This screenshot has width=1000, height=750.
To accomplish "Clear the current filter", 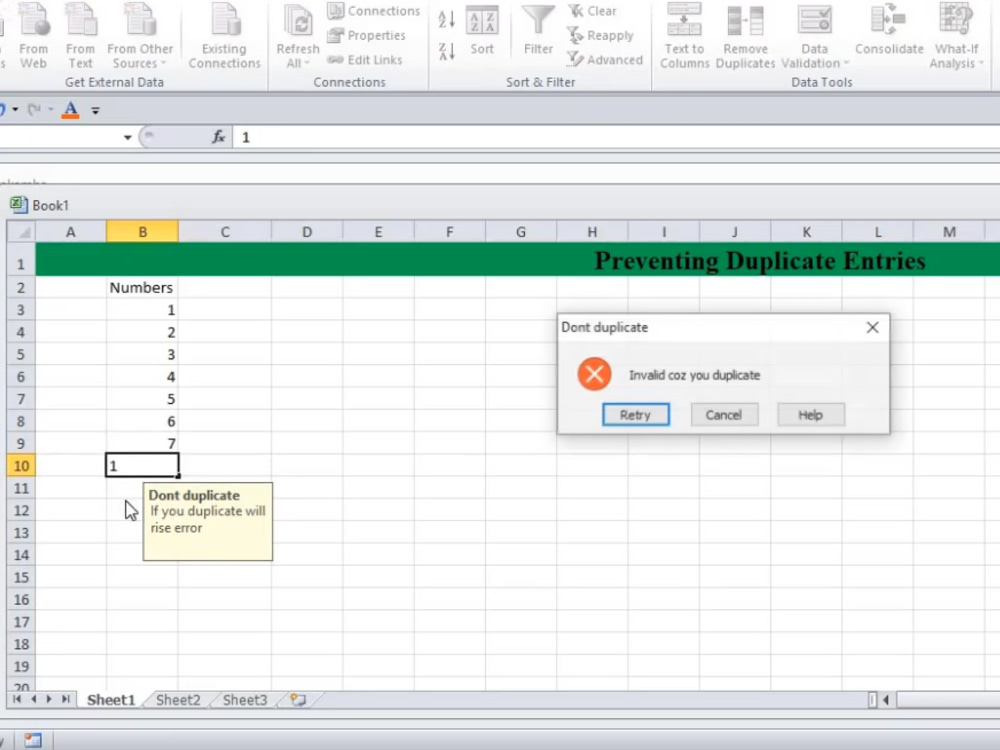I will pyautogui.click(x=592, y=11).
